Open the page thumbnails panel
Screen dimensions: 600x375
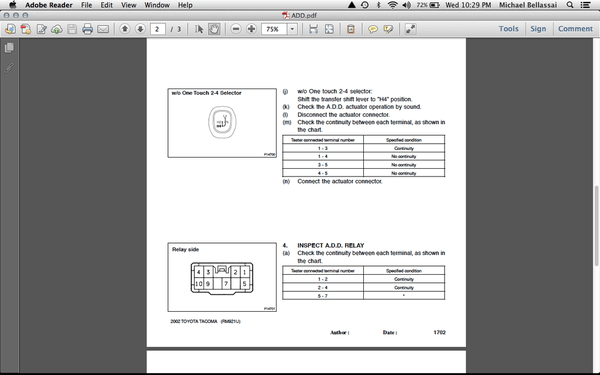pos(9,47)
